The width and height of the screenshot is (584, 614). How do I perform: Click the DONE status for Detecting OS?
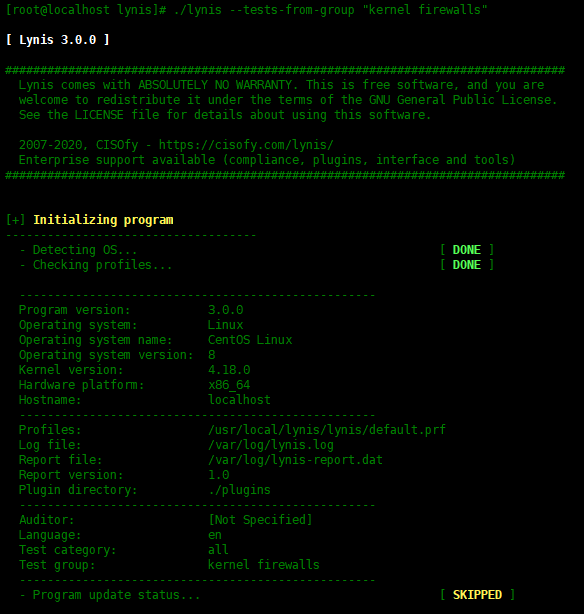[466, 250]
